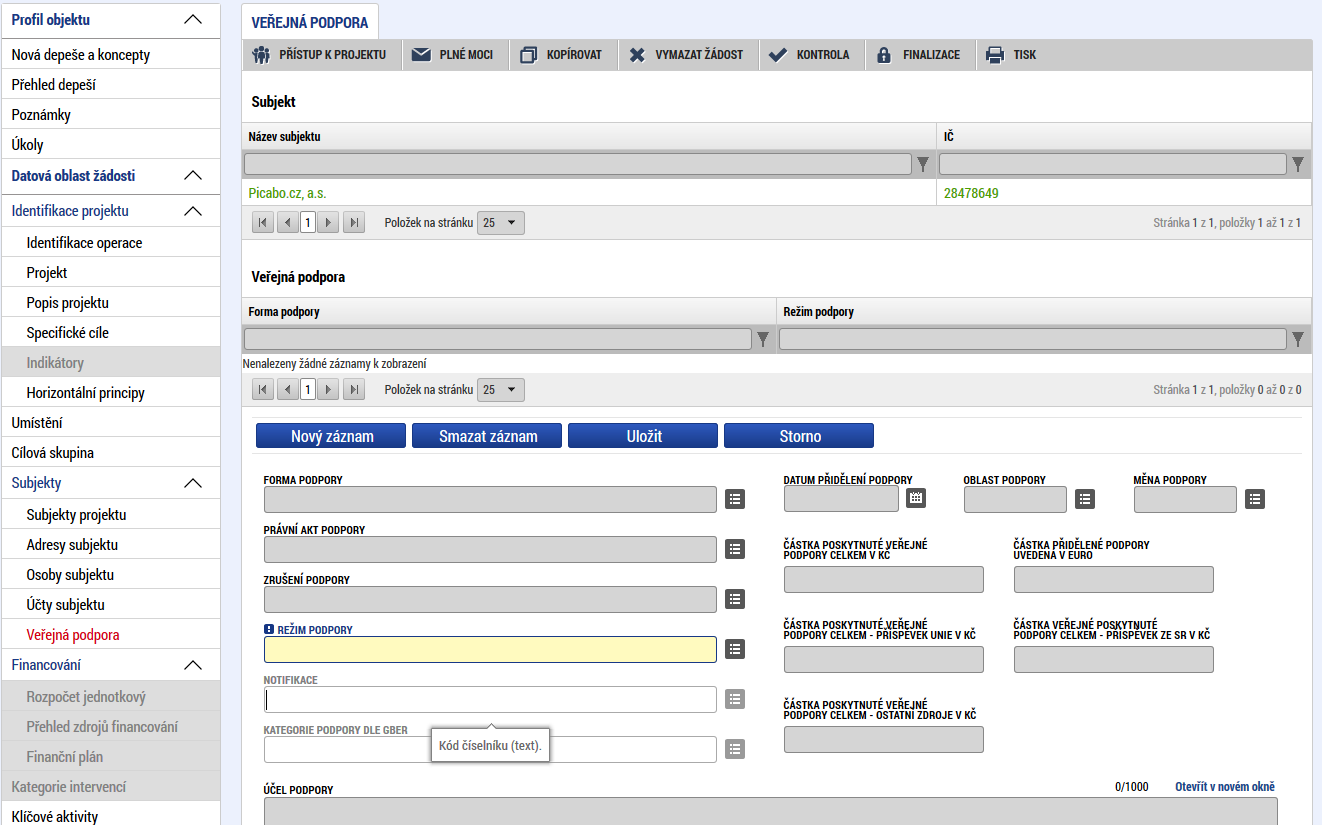The width and height of the screenshot is (1322, 825).
Task: Click filter icon for Forma podpory column
Action: click(x=763, y=340)
